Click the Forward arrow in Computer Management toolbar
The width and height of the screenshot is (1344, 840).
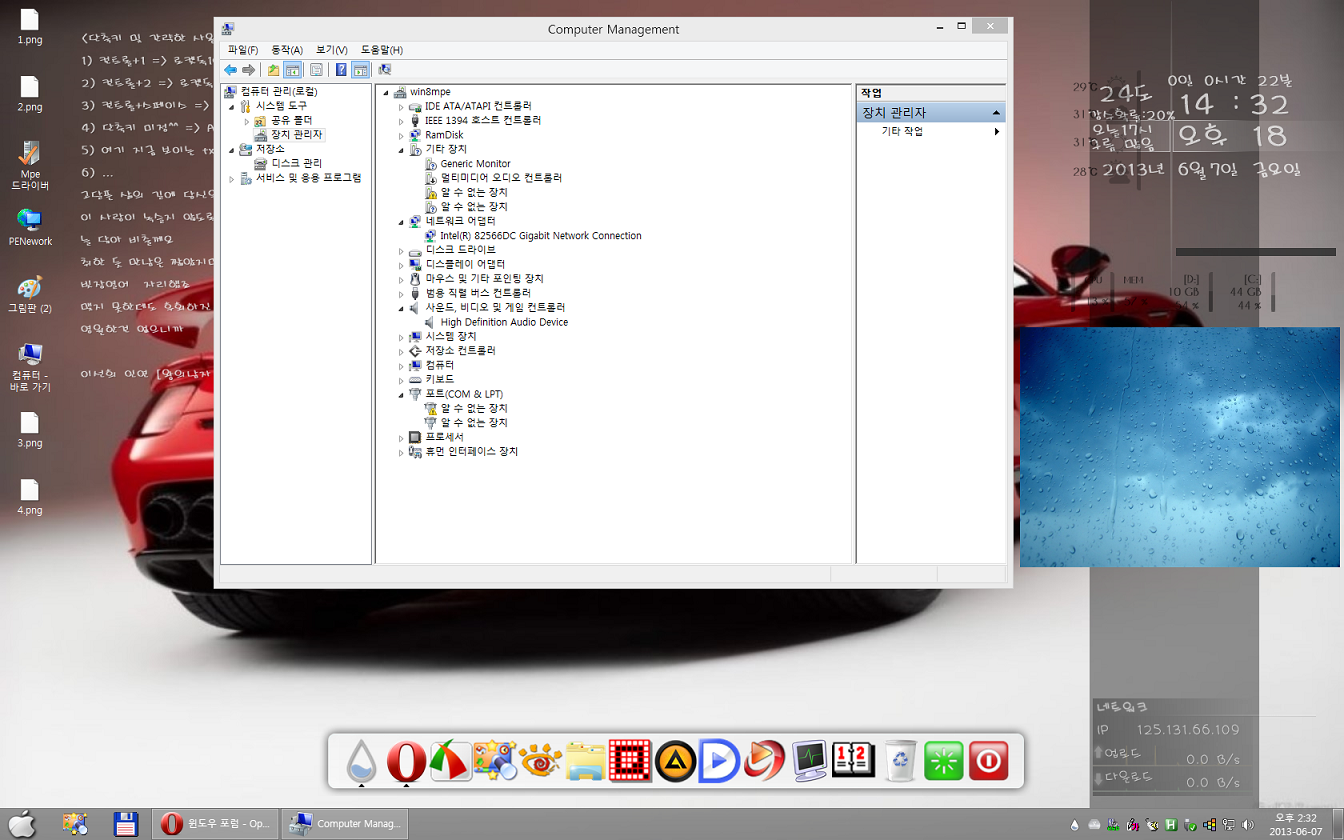coord(248,70)
